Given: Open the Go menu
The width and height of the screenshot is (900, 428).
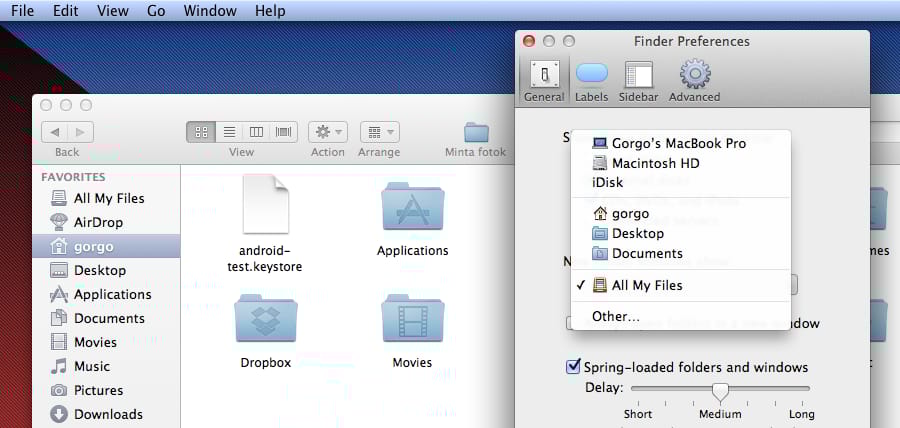Looking at the screenshot, I should (x=156, y=11).
